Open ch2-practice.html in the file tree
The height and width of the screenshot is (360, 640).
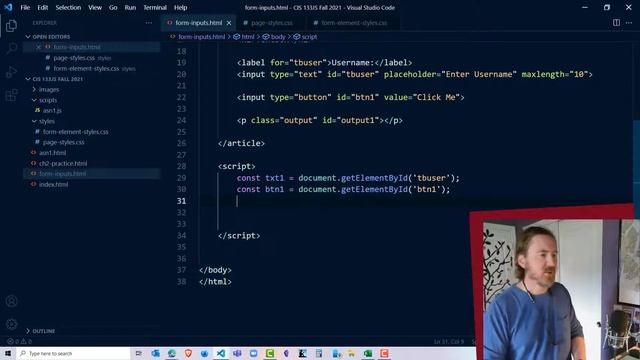pyautogui.click(x=63, y=163)
